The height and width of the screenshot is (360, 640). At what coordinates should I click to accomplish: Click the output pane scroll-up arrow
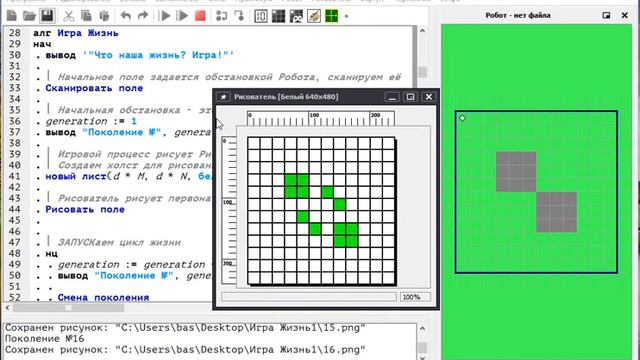[422, 328]
